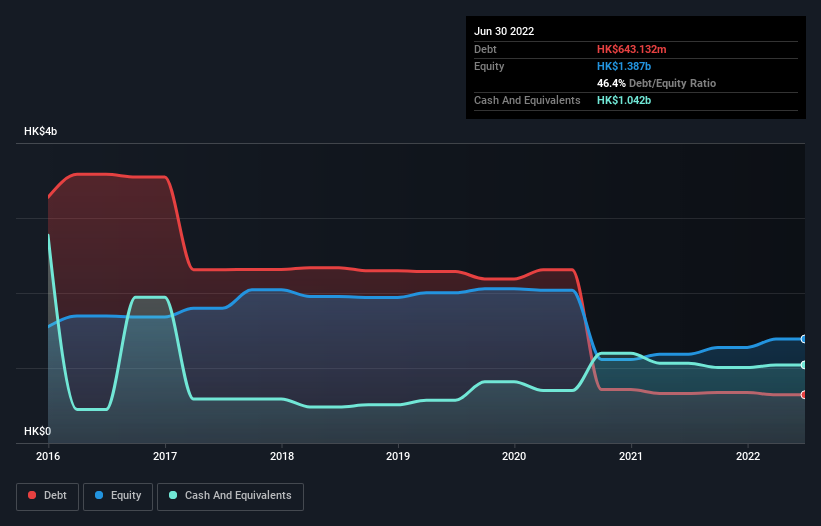Click the HK$1.387b equity value
821x526 pixels.
(624, 66)
